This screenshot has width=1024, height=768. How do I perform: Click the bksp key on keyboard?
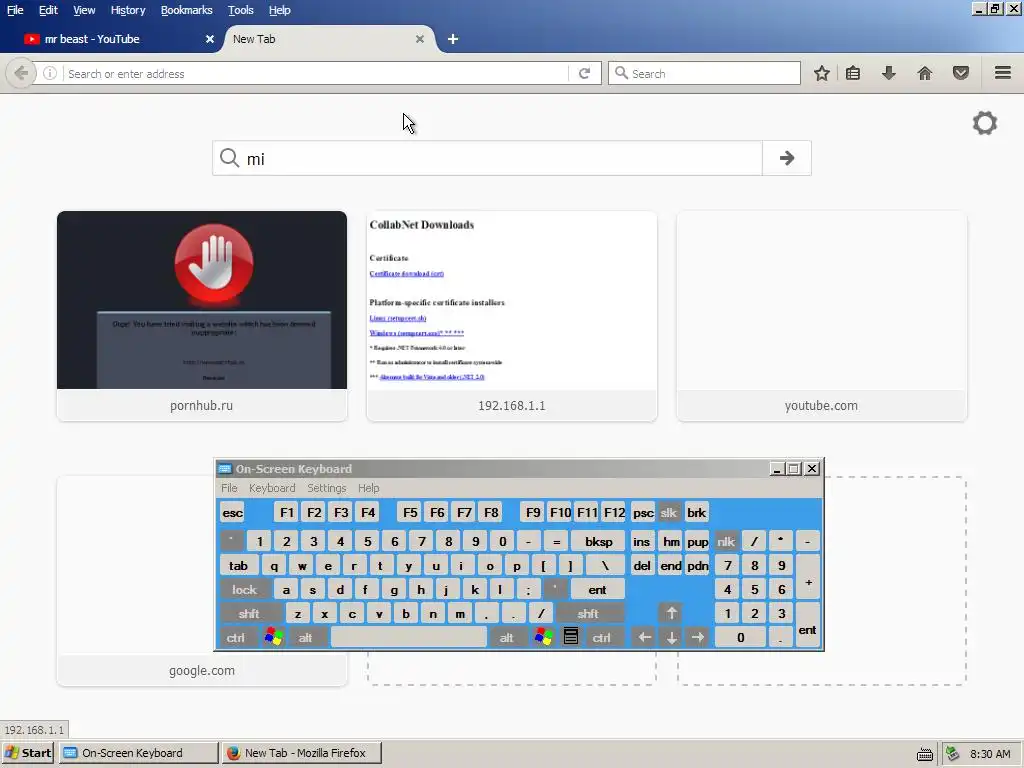[598, 541]
